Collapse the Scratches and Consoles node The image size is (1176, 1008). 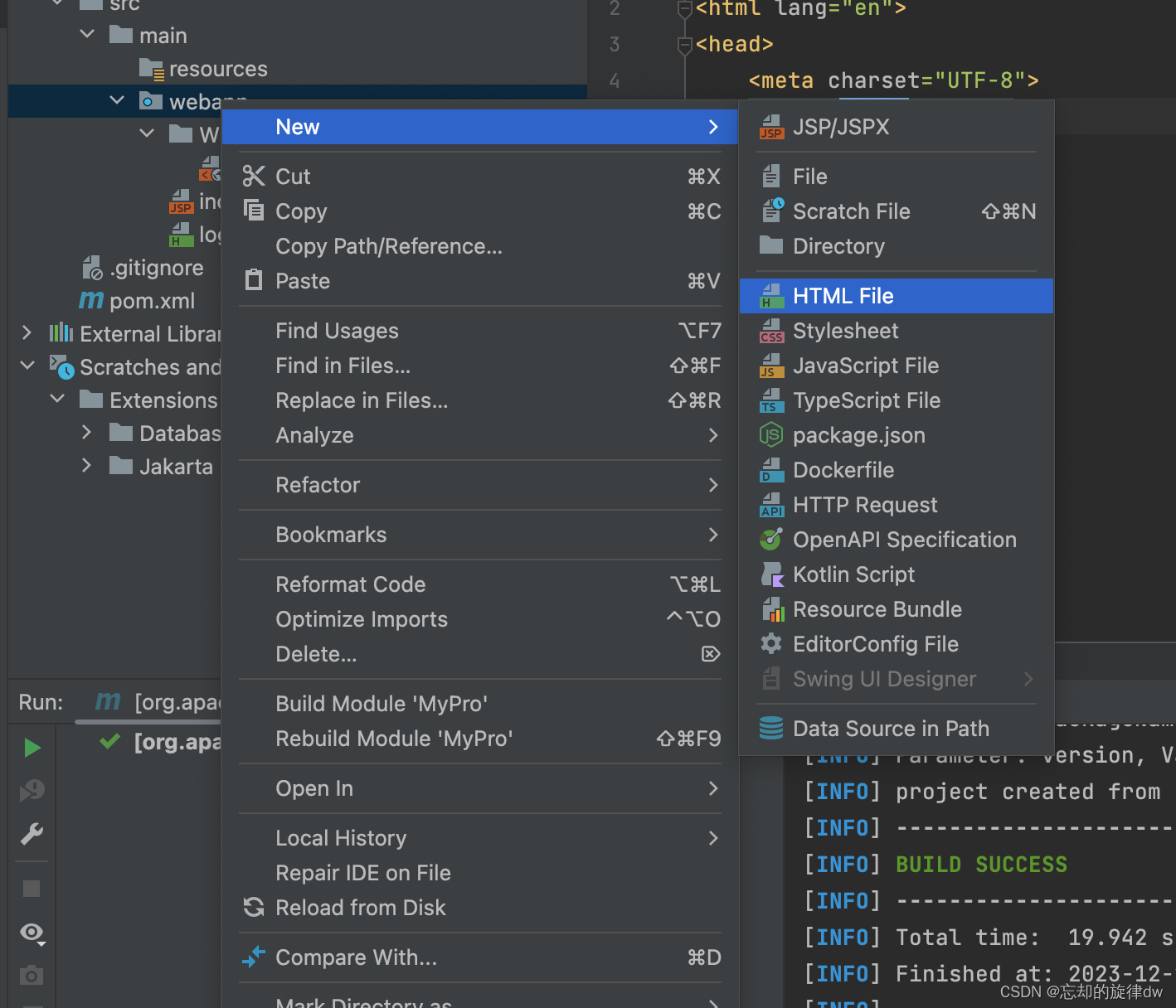[x=27, y=365]
